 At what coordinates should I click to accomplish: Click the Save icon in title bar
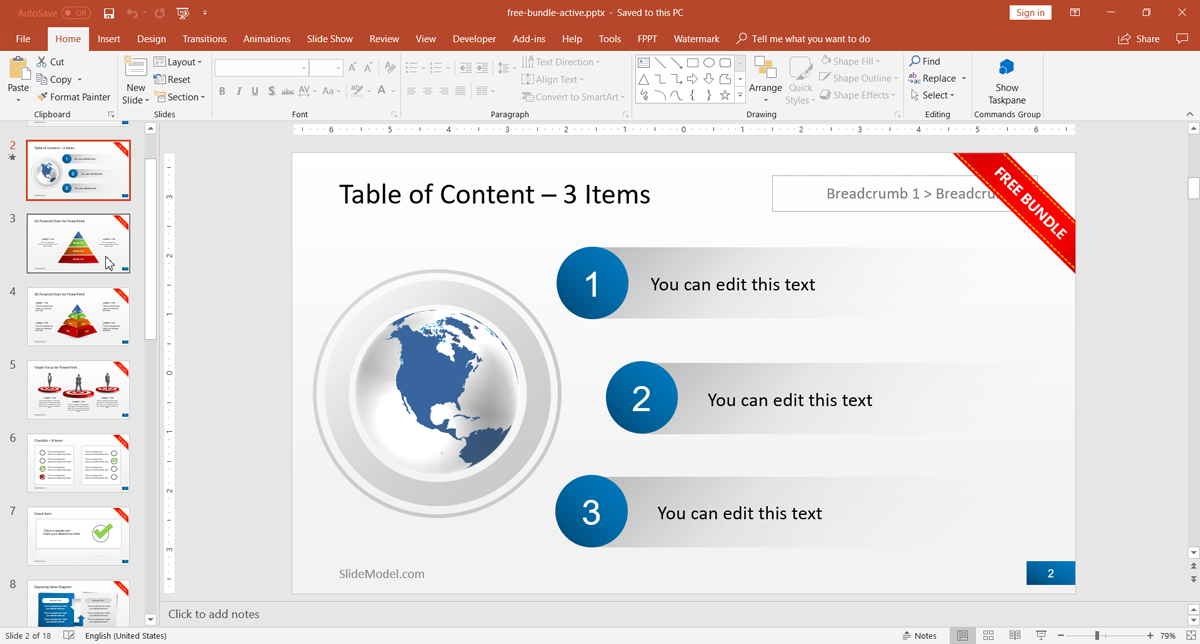(109, 13)
